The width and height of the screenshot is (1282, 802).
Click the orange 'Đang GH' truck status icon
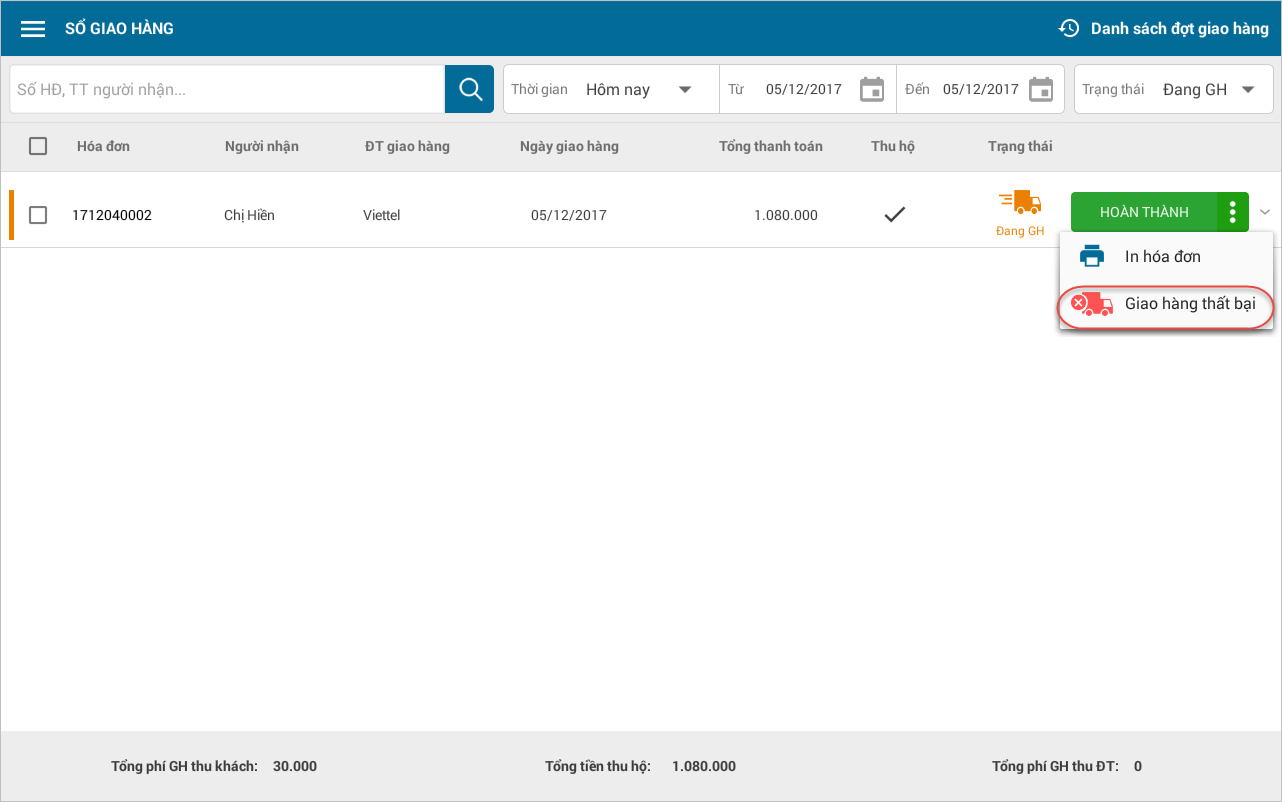1020,204
